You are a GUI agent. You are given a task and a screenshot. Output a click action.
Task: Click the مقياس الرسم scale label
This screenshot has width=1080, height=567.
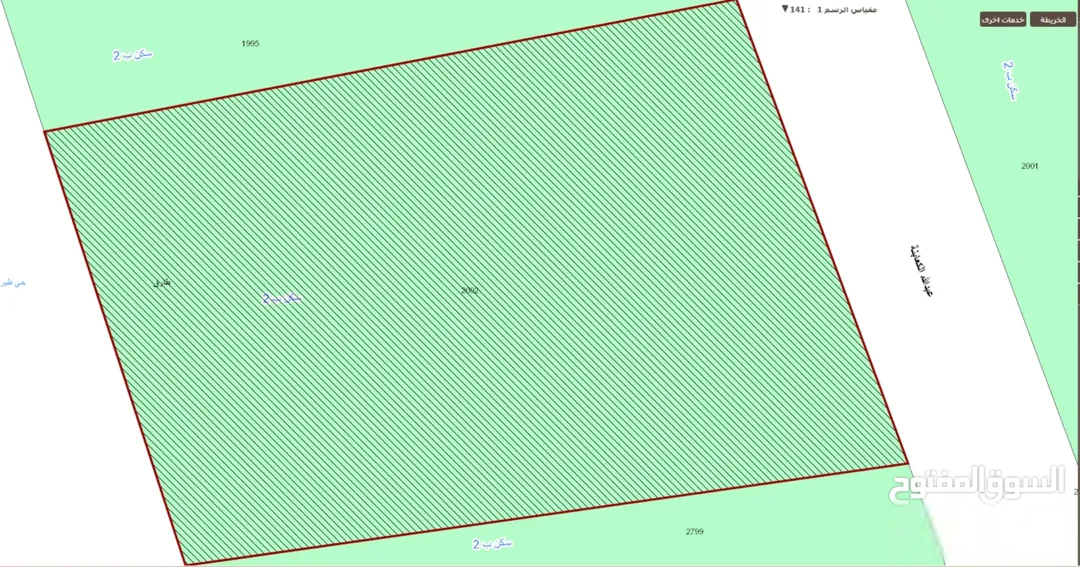853,10
